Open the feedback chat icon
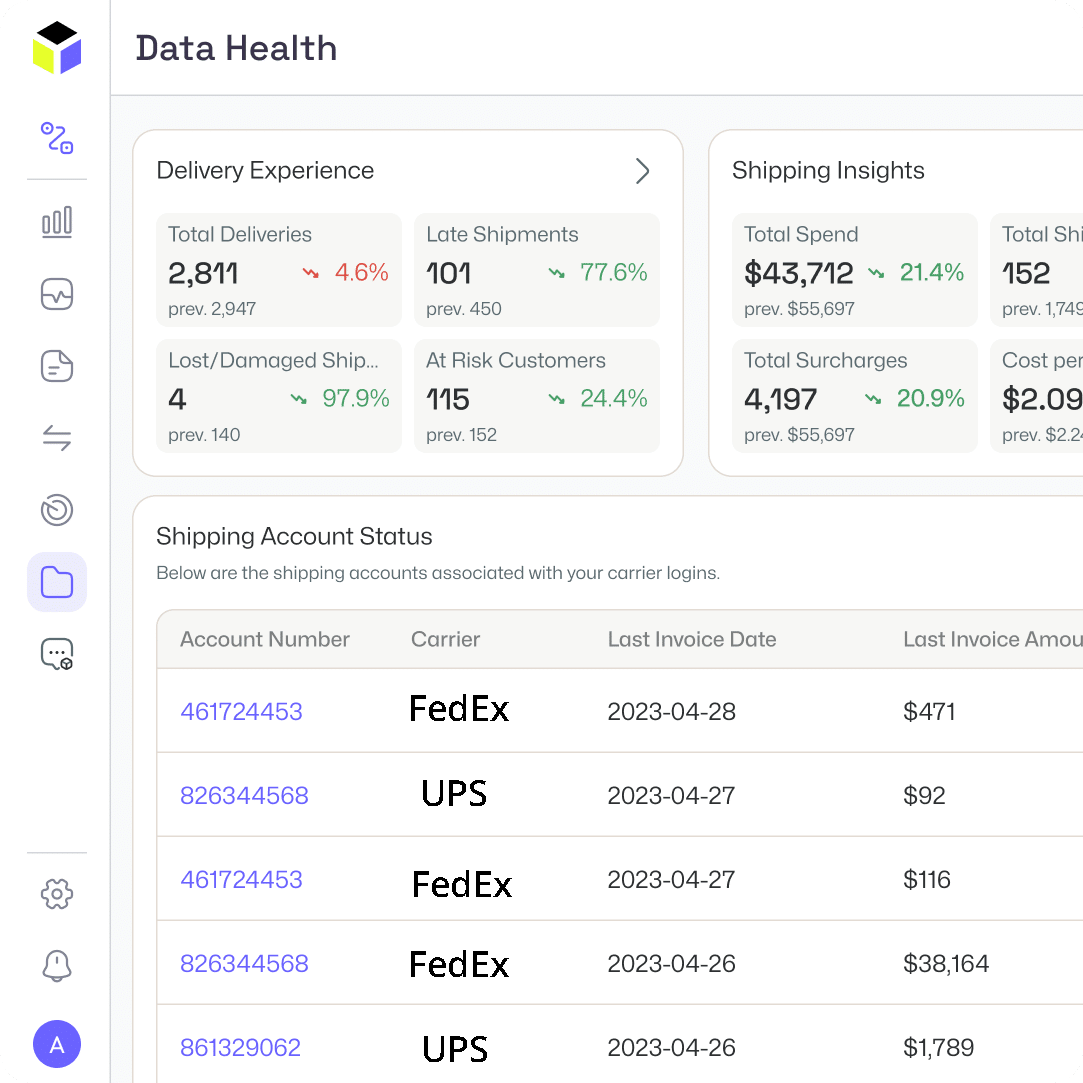 click(x=57, y=653)
